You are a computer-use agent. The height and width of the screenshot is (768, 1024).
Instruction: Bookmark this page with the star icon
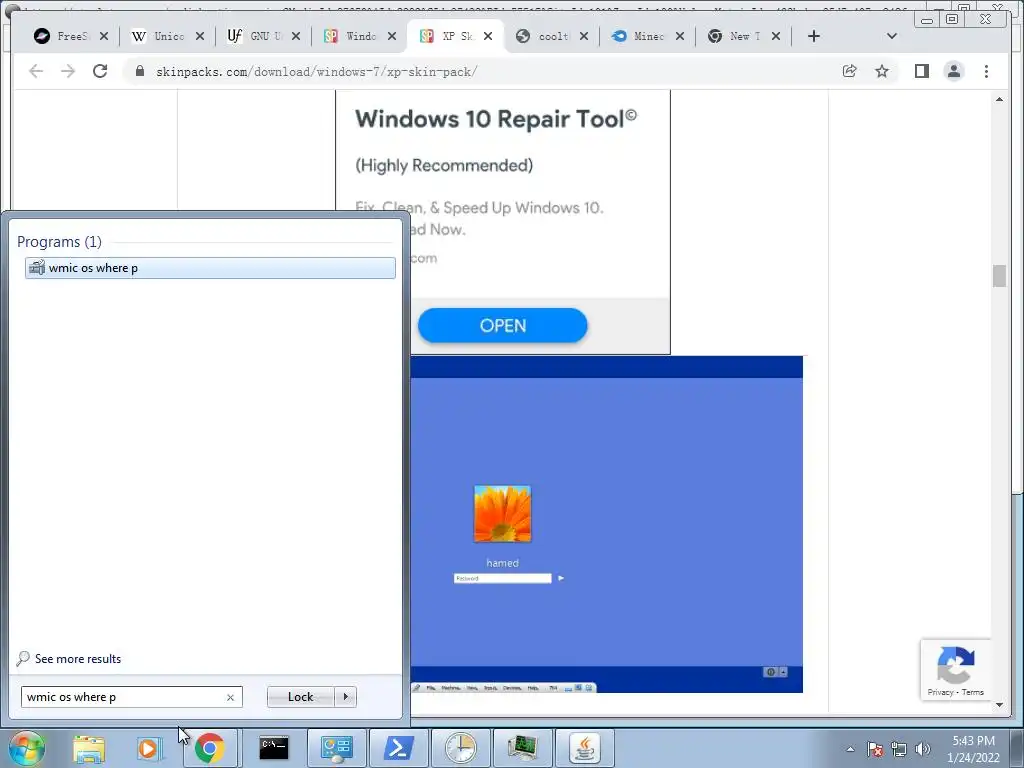pyautogui.click(x=882, y=71)
